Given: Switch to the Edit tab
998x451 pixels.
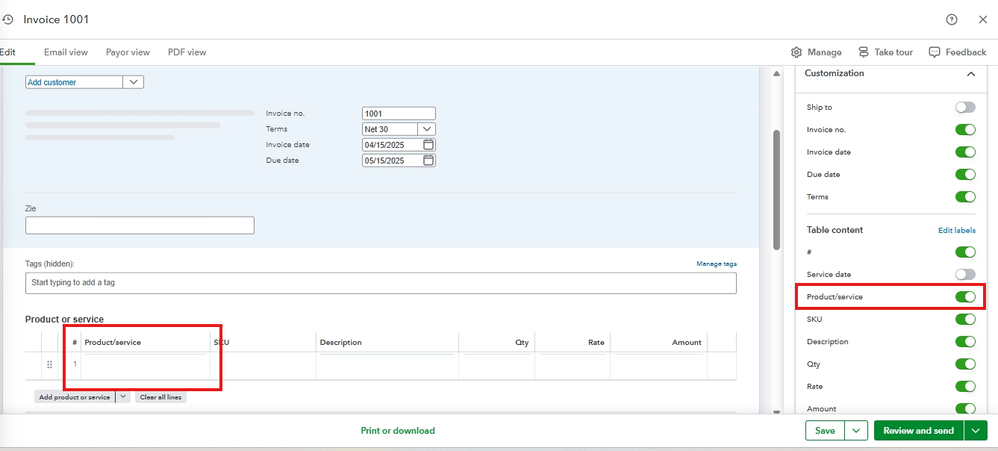Looking at the screenshot, I should pos(8,52).
